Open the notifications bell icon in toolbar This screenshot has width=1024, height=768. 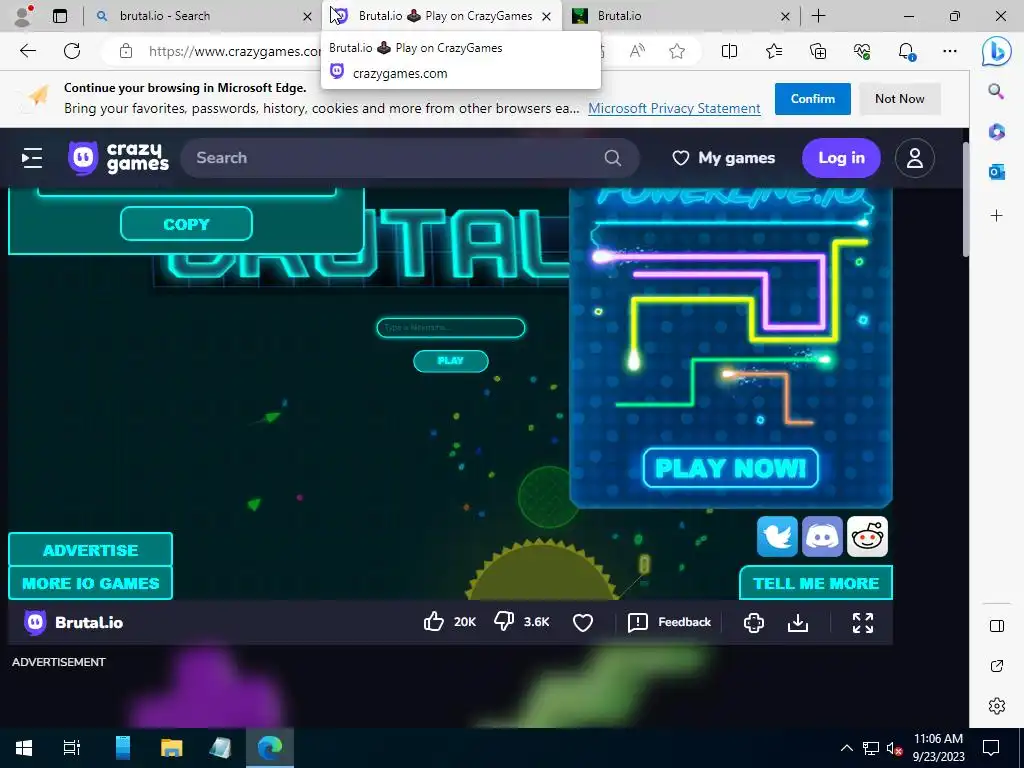pos(906,51)
